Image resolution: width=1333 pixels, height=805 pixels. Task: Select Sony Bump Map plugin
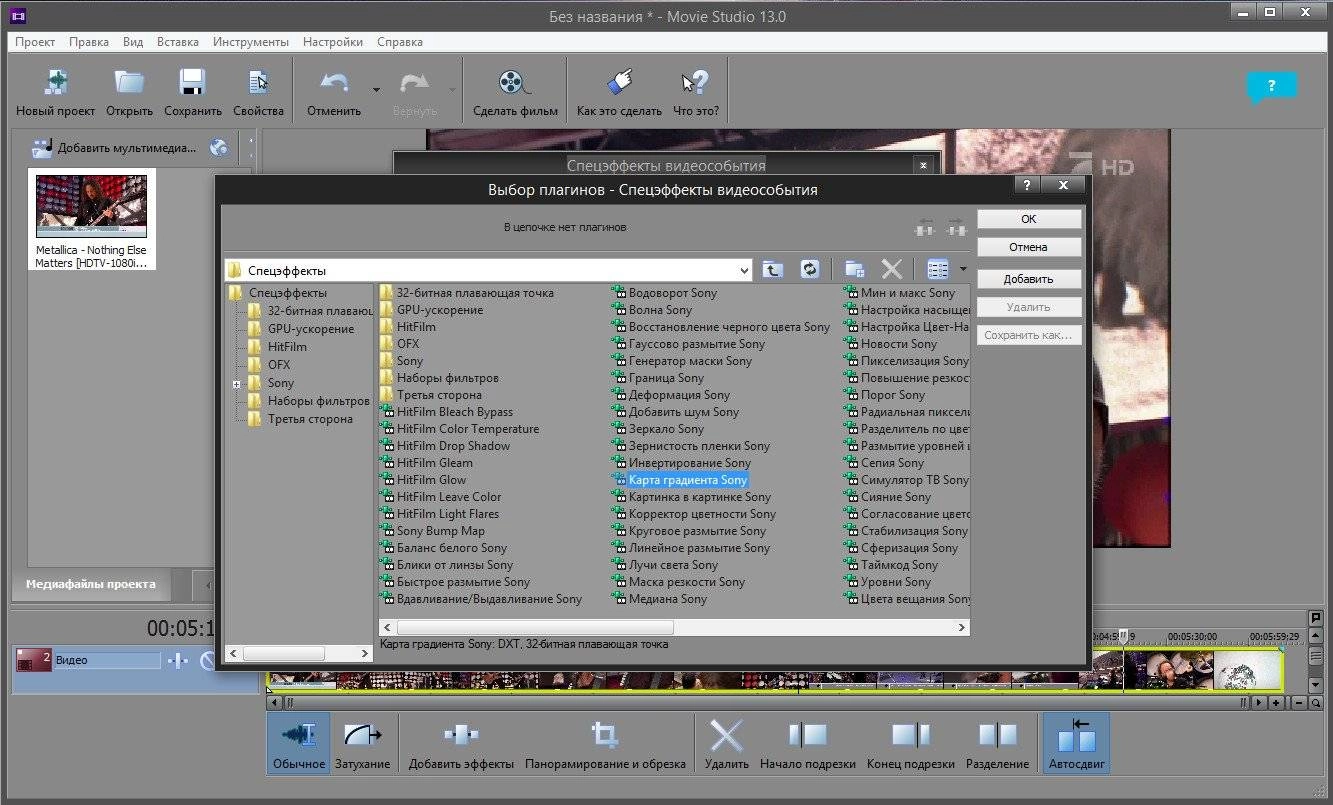[x=440, y=531]
